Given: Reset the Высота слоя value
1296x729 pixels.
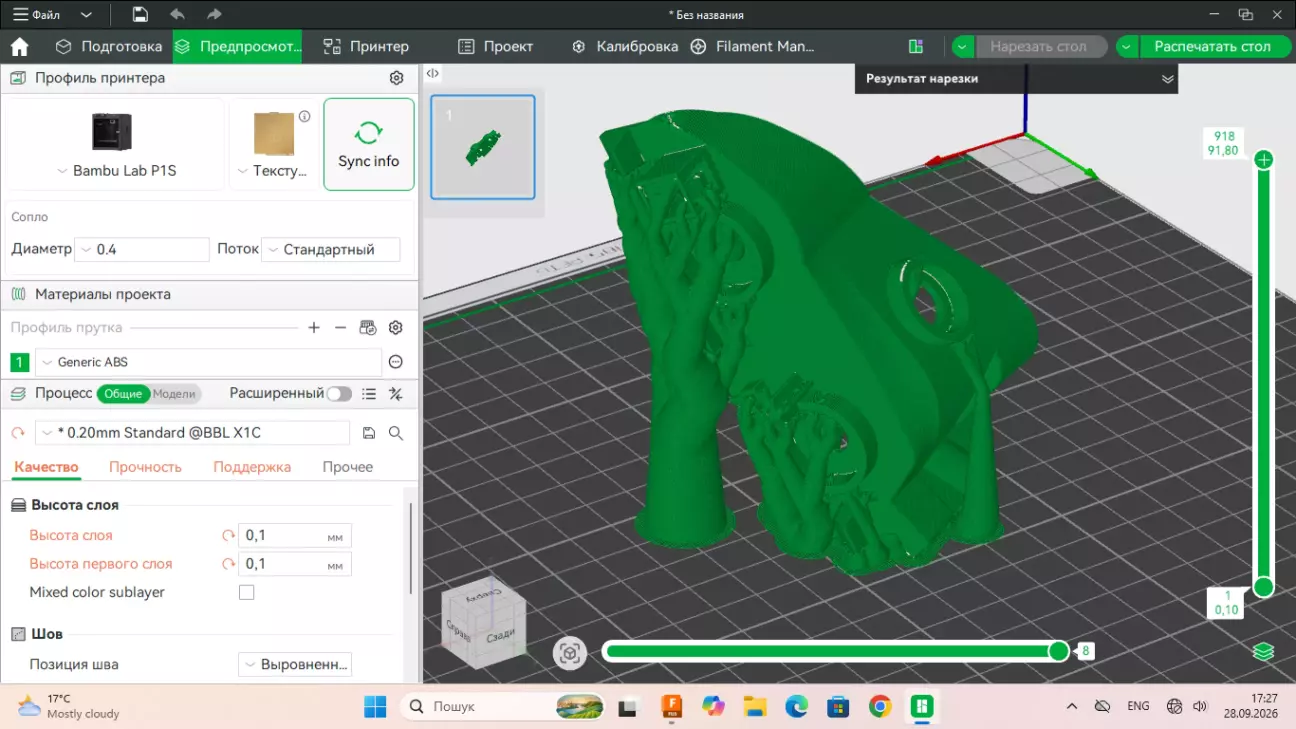Looking at the screenshot, I should 228,536.
